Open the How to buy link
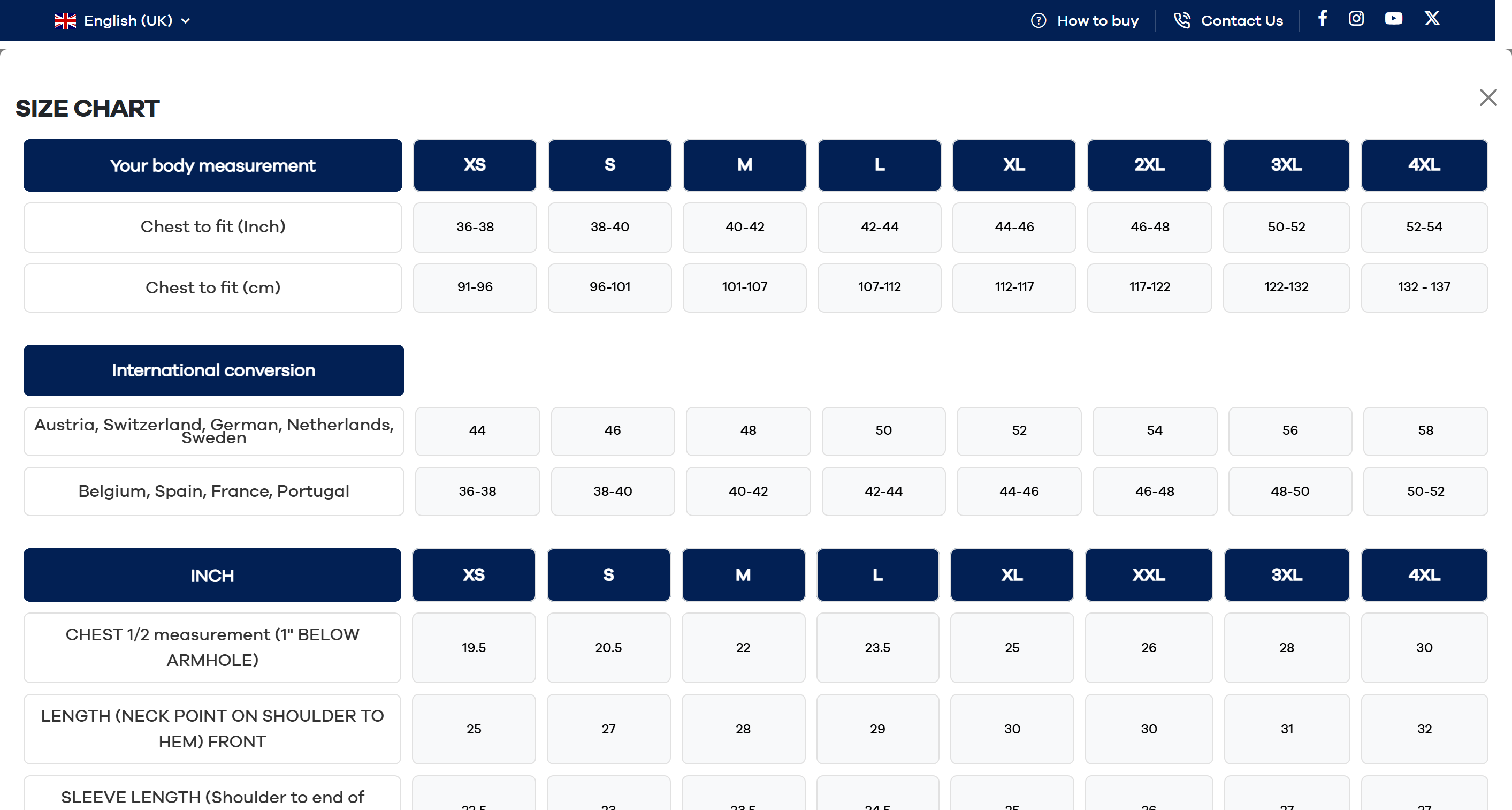Screen dimensions: 1512x810 click(x=1097, y=20)
